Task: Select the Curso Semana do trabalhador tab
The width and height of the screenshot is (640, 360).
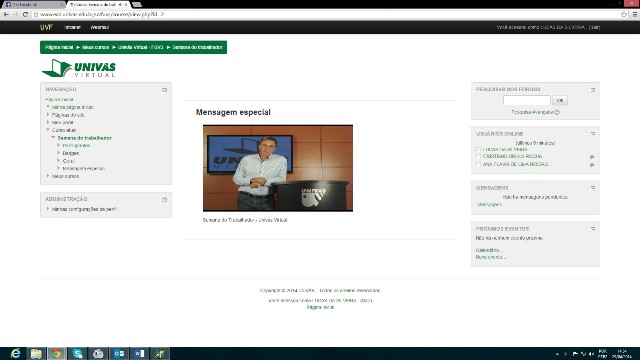Action: pos(98,4)
